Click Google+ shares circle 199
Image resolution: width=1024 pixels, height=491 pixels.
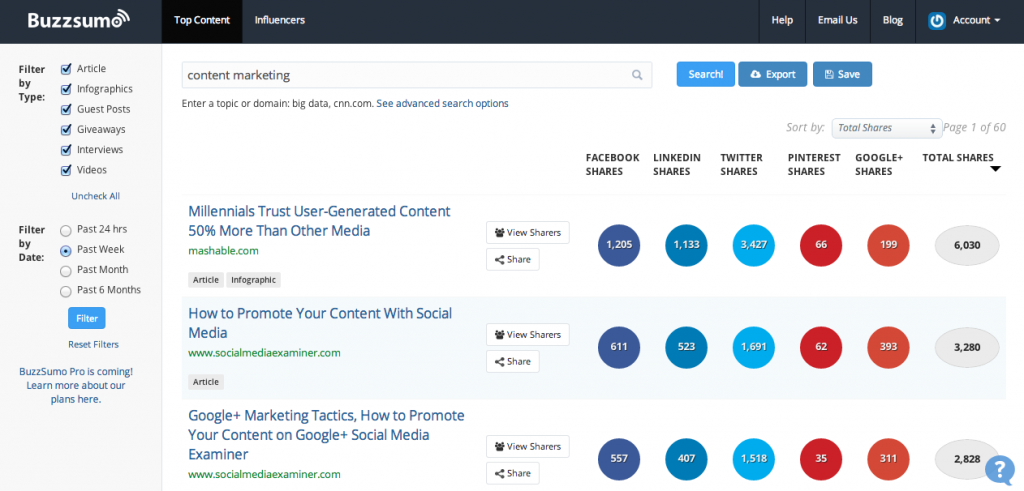(x=888, y=245)
